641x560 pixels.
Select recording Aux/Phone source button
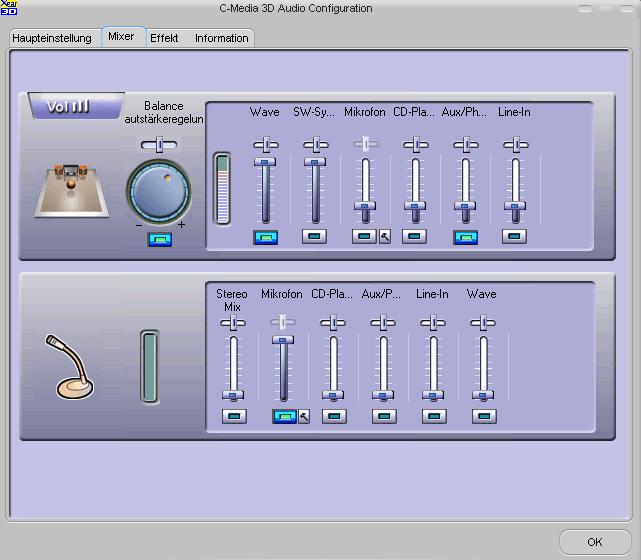(384, 416)
